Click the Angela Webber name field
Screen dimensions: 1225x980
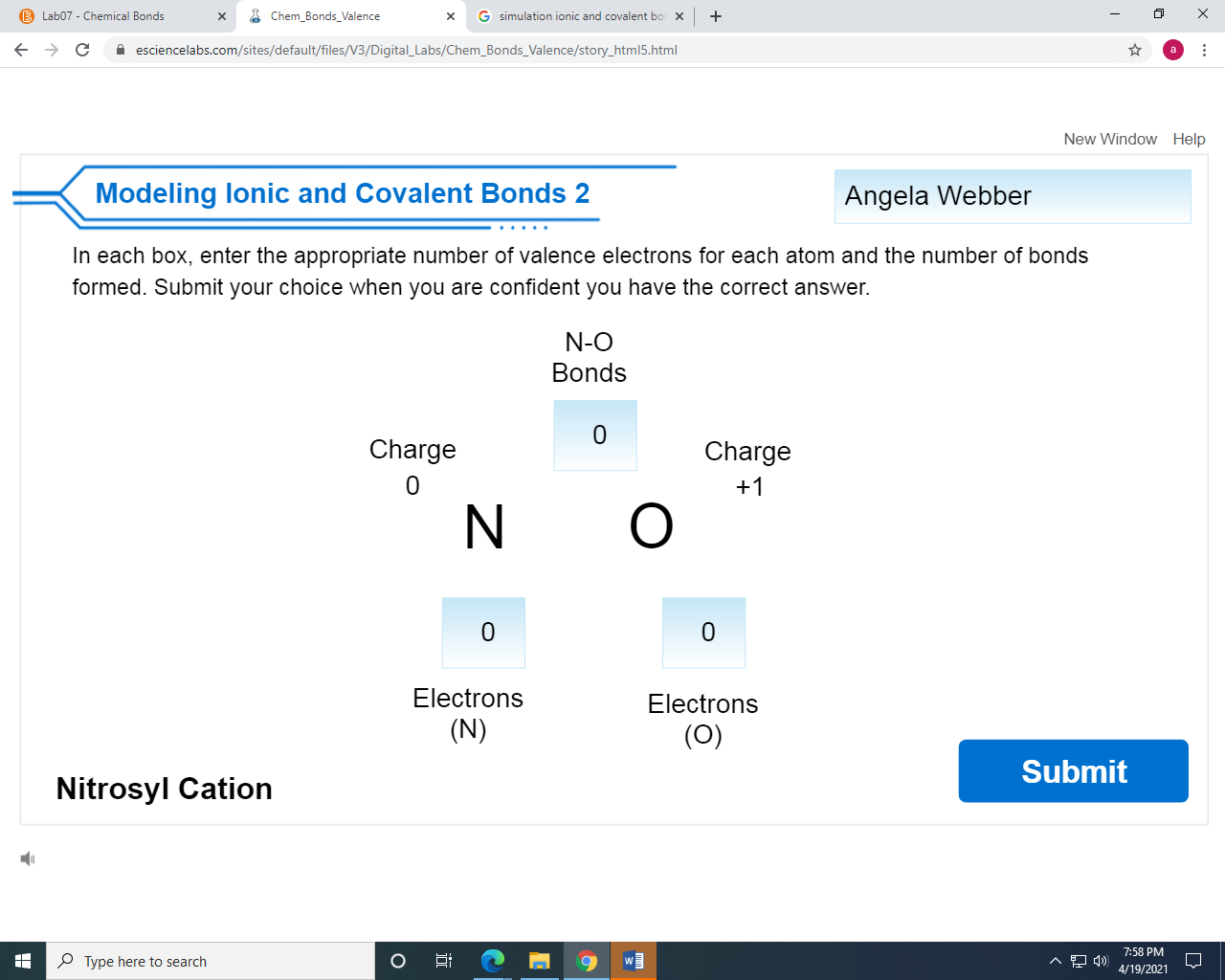tap(1013, 196)
